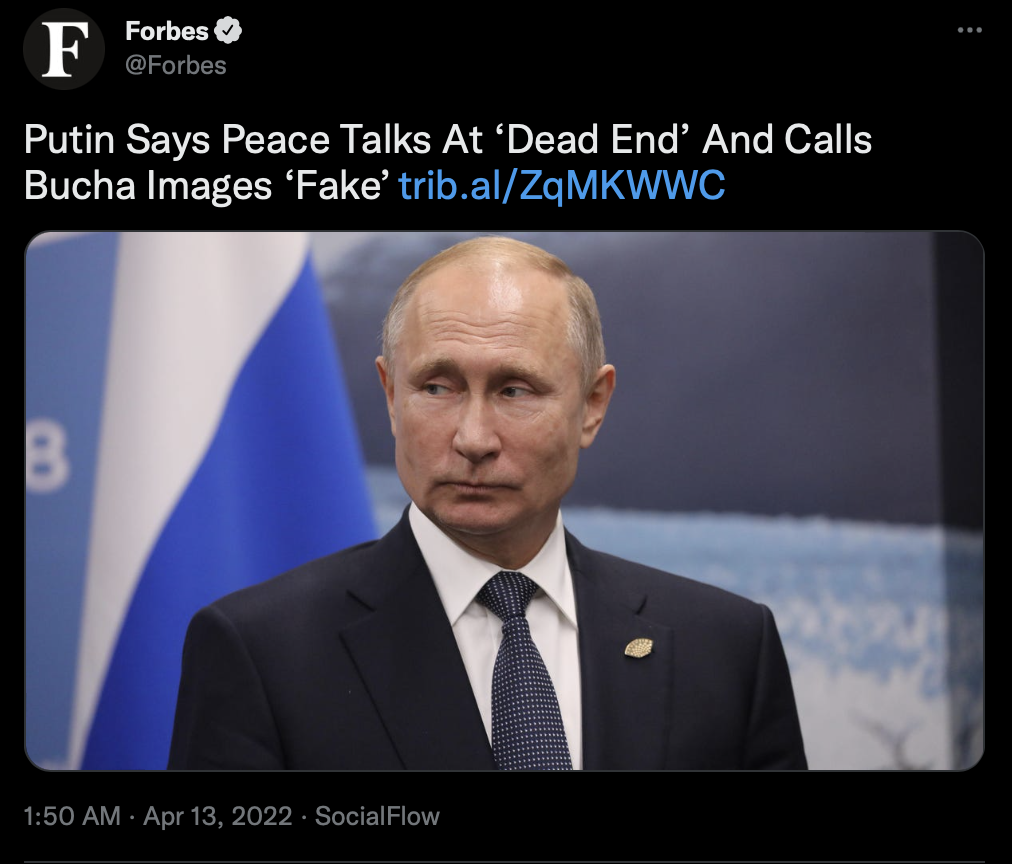The height and width of the screenshot is (864, 1012).
Task: Click the Forbes display name
Action: [167, 30]
